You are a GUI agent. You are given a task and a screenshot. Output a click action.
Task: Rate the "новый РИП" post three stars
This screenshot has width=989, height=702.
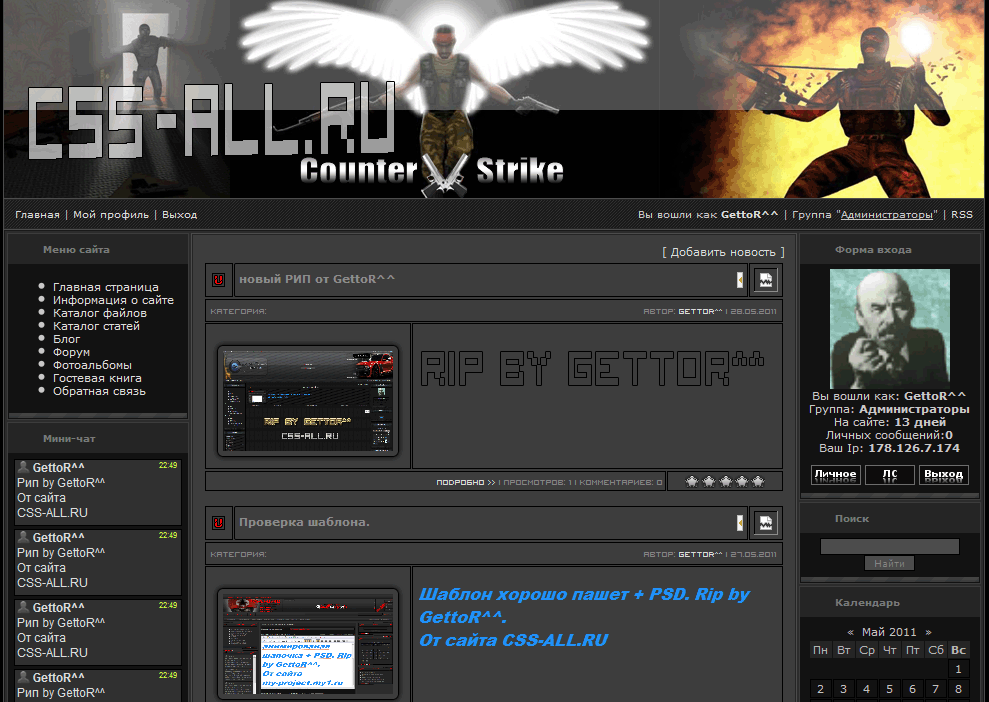(x=725, y=482)
